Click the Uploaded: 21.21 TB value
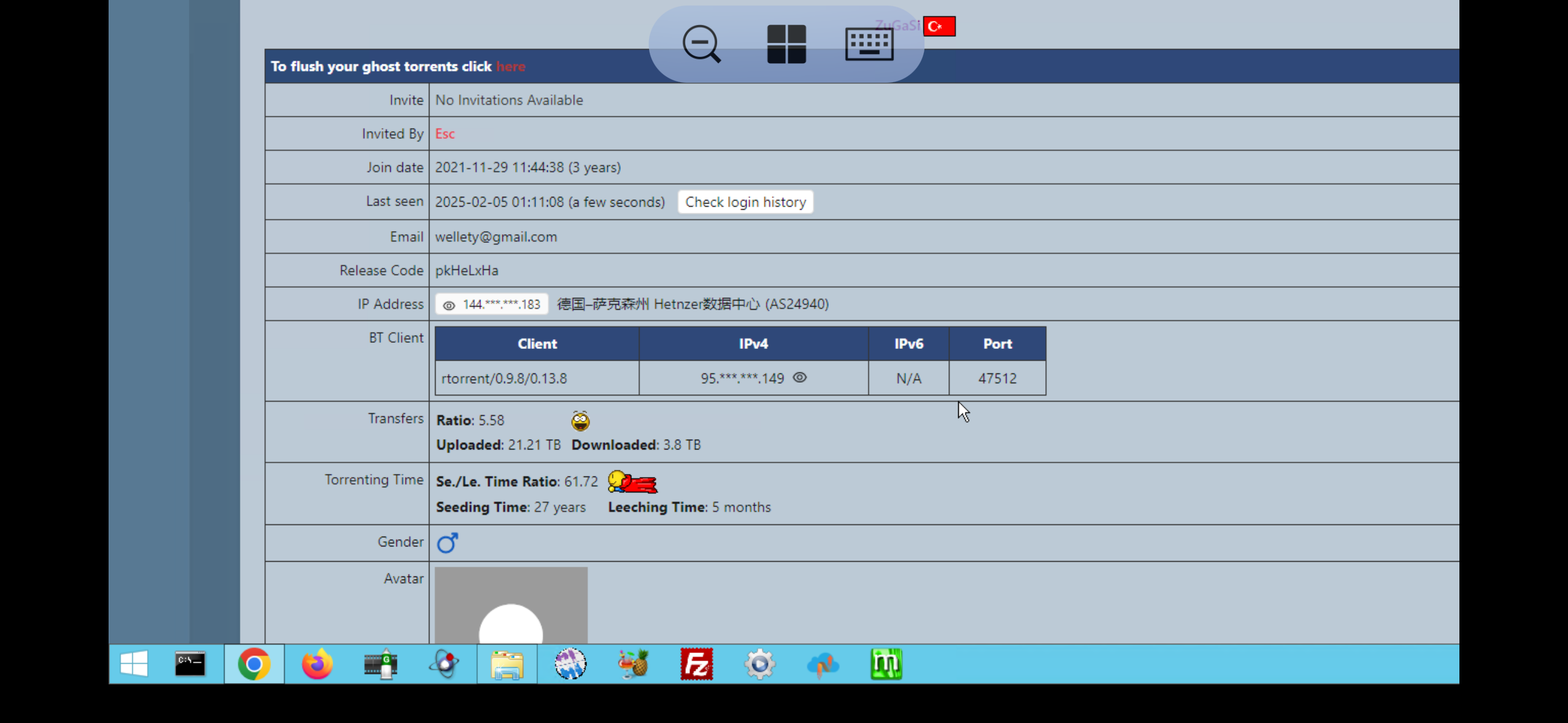Viewport: 1568px width, 723px height. (x=498, y=445)
